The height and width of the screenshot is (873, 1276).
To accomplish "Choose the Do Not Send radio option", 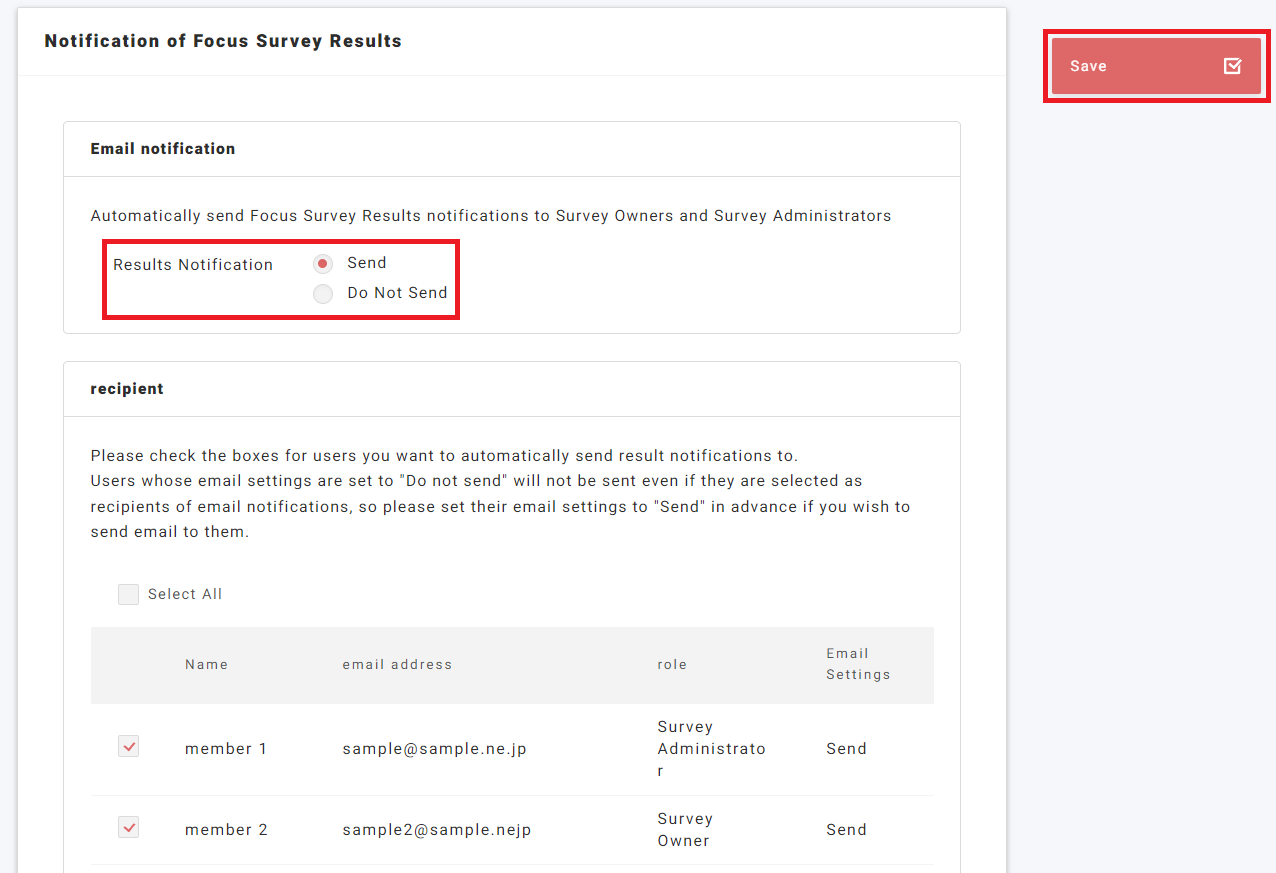I will [323, 294].
